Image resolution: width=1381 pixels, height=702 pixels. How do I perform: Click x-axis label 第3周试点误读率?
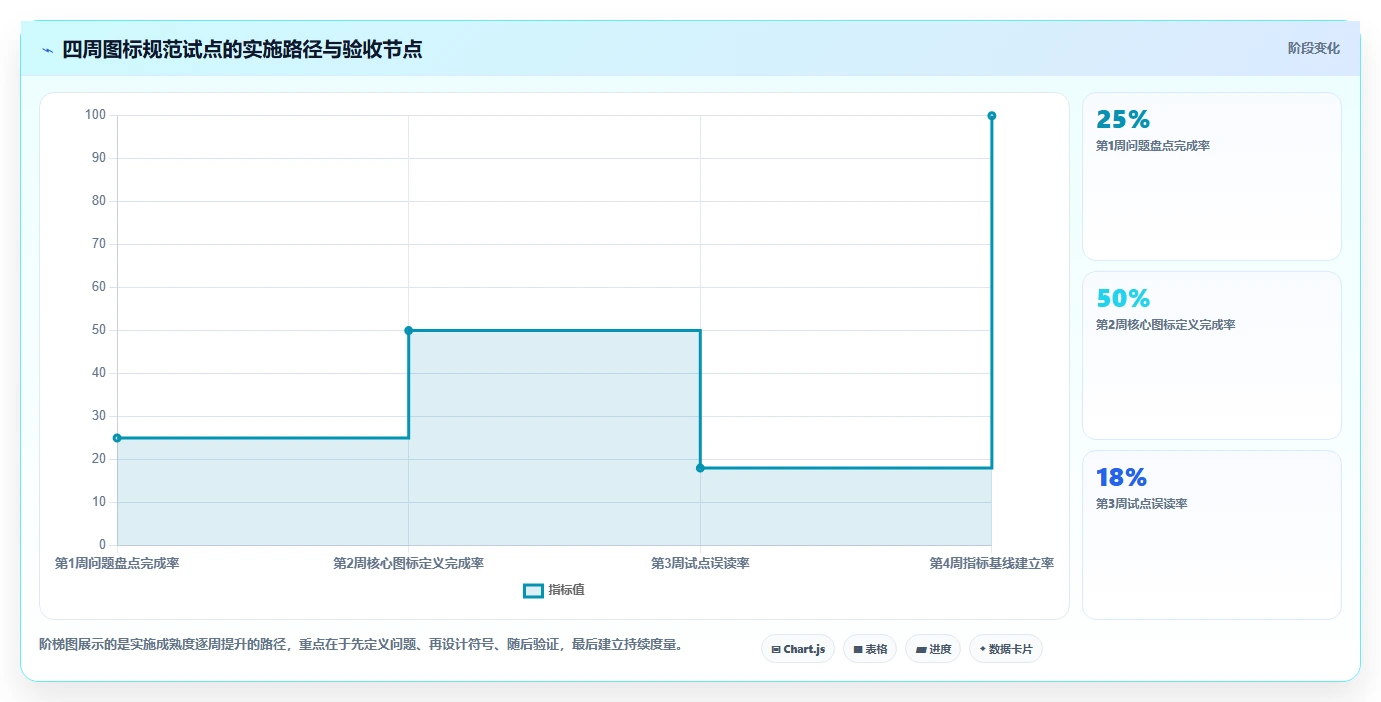[700, 564]
